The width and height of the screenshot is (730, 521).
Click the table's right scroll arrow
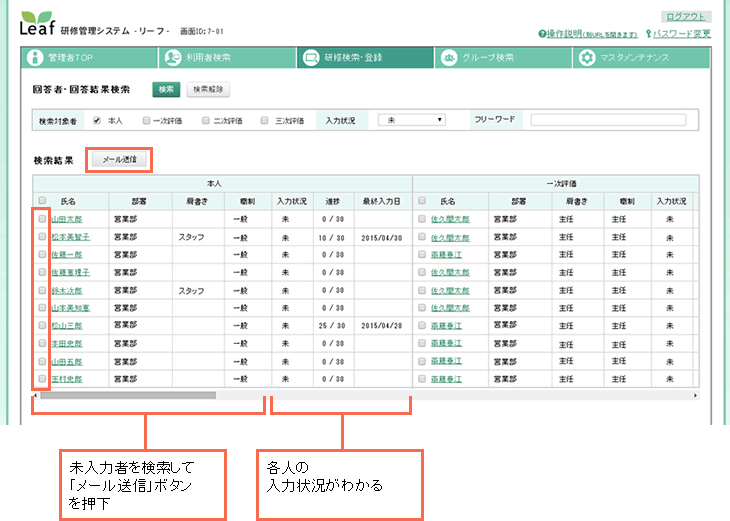[696, 395]
